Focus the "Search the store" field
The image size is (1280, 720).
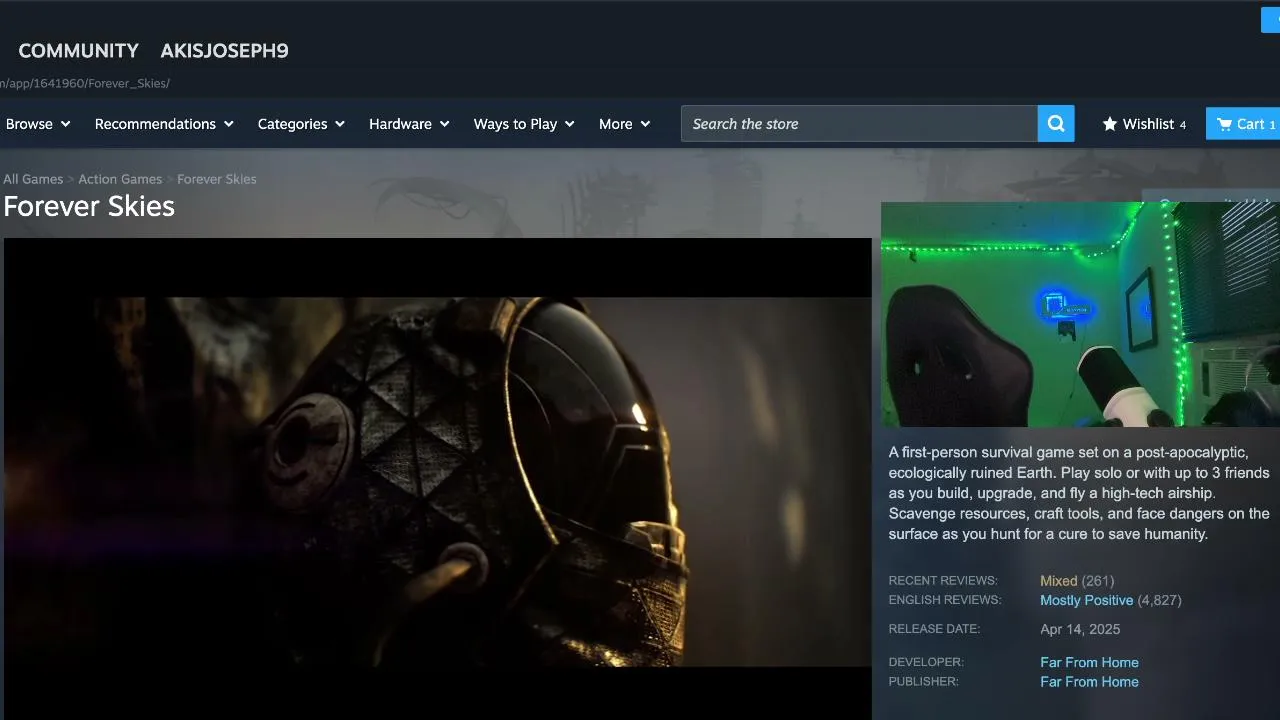[859, 124]
